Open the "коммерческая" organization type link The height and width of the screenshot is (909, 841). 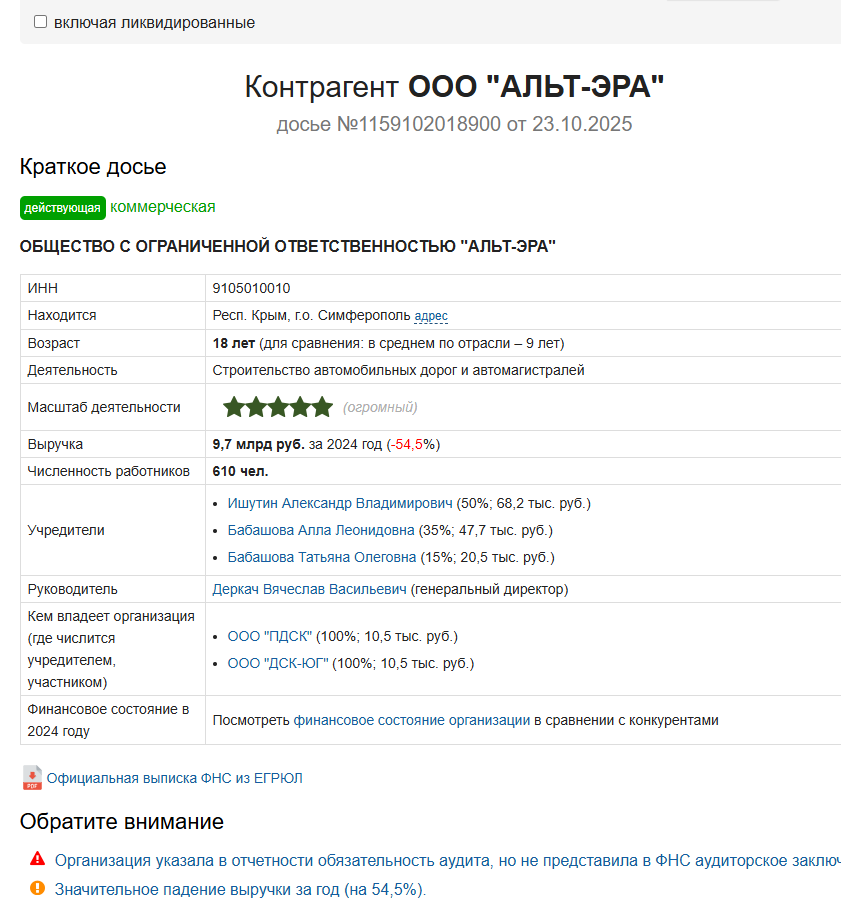pos(163,207)
